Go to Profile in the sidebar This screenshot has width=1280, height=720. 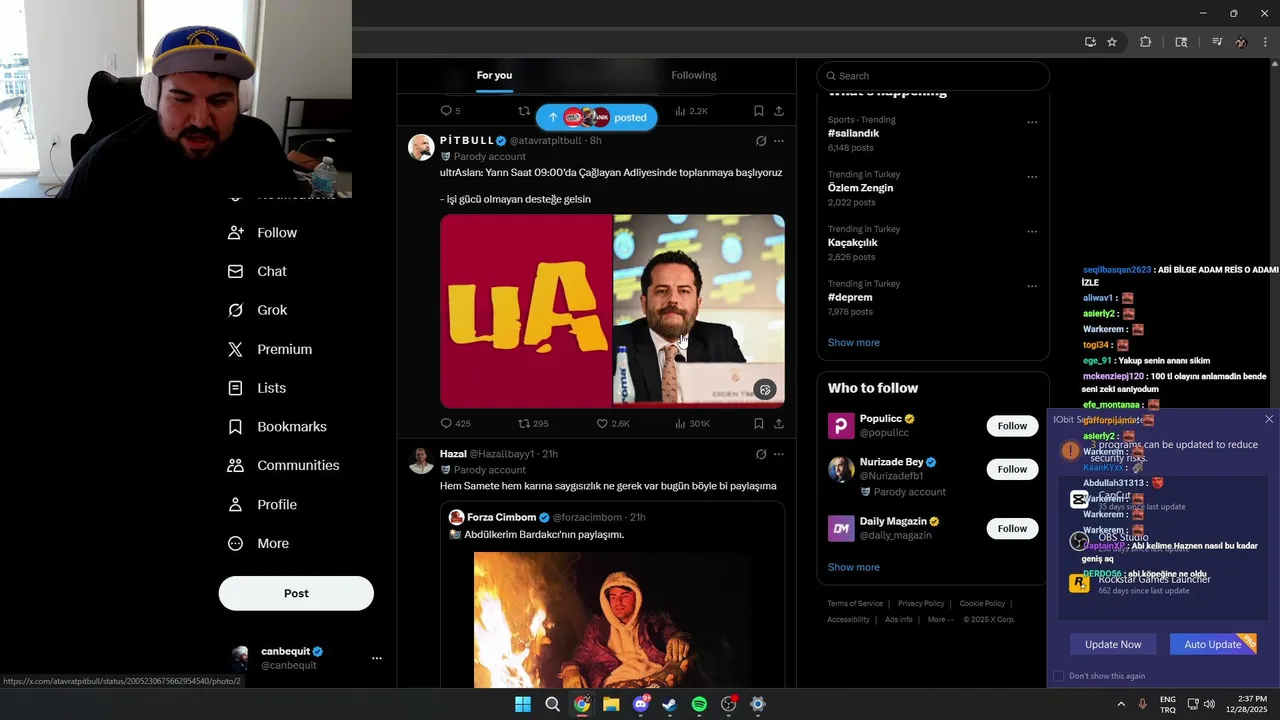click(262, 505)
